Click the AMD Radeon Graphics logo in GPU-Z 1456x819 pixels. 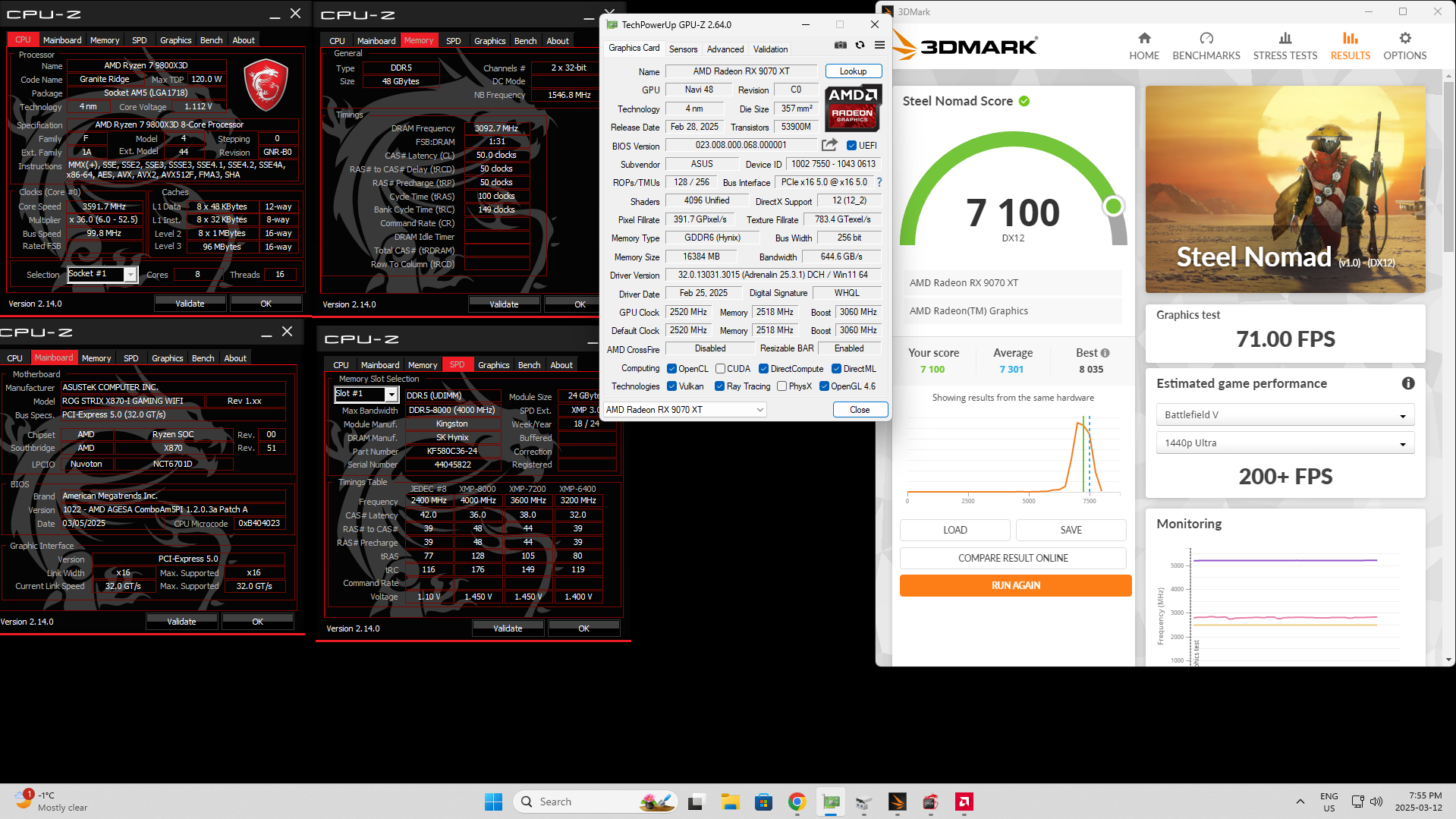[853, 108]
